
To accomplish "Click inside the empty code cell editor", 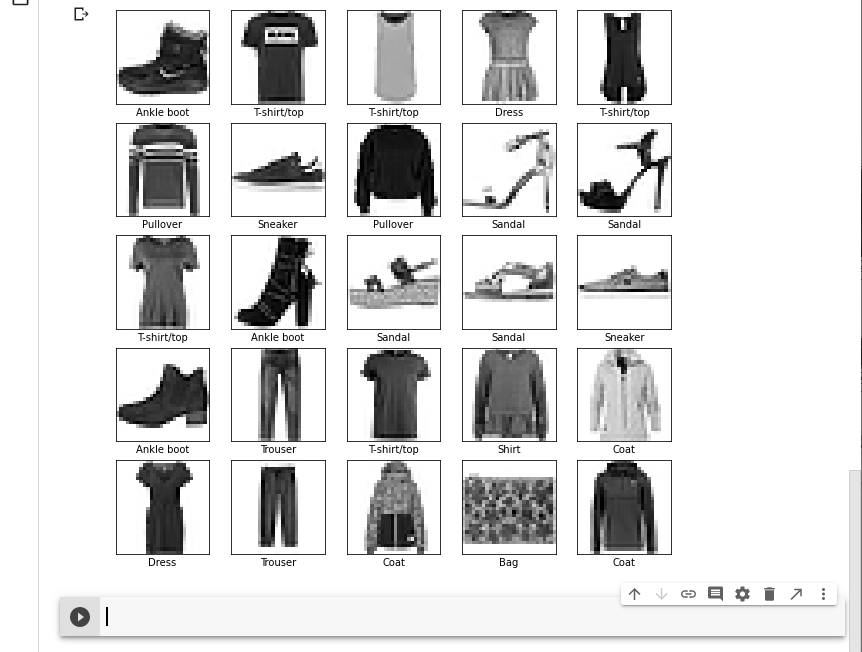I will coord(450,617).
